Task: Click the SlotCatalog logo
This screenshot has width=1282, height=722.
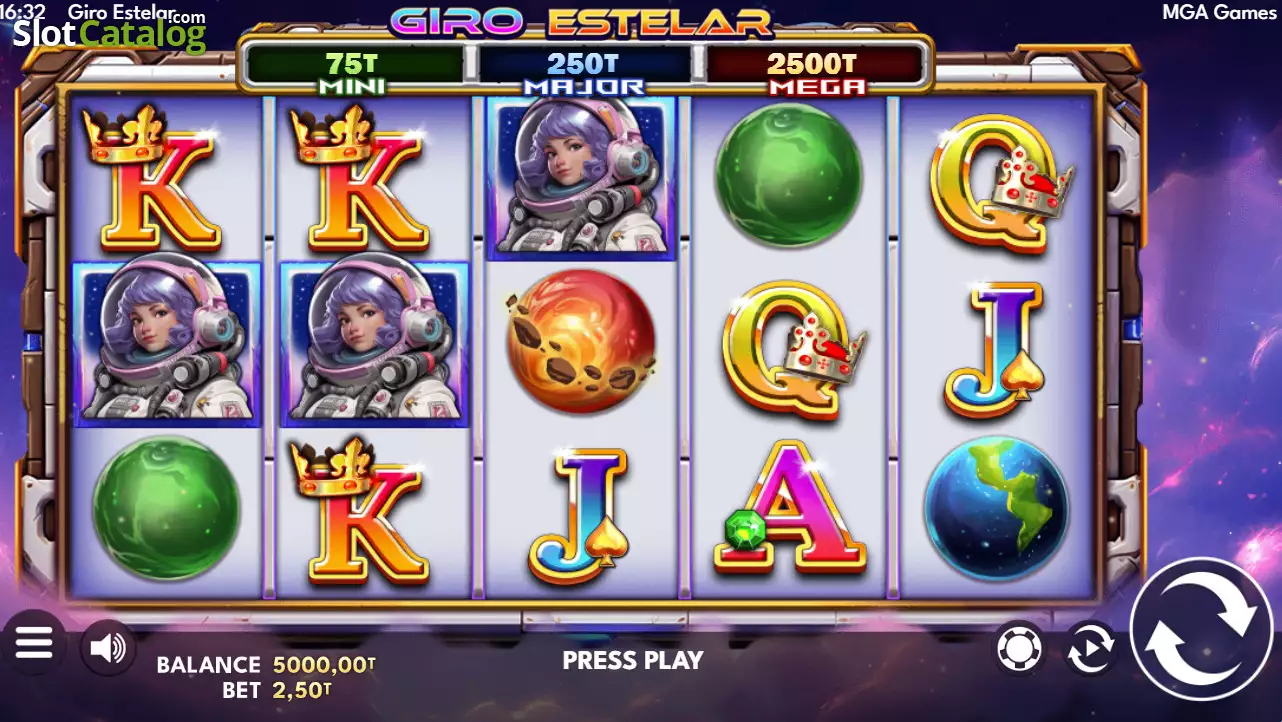Action: [109, 32]
